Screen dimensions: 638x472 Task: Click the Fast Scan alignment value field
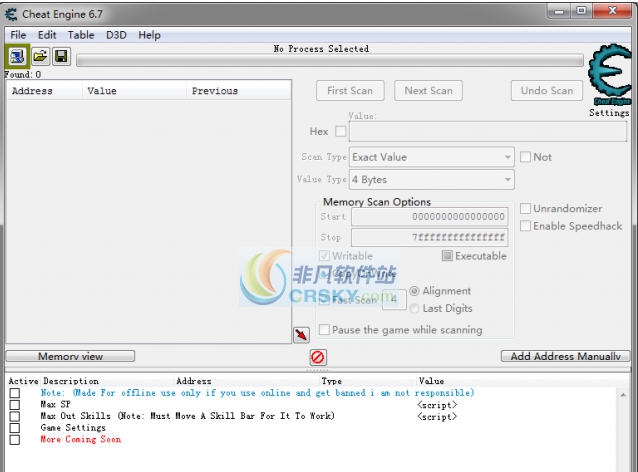(394, 299)
